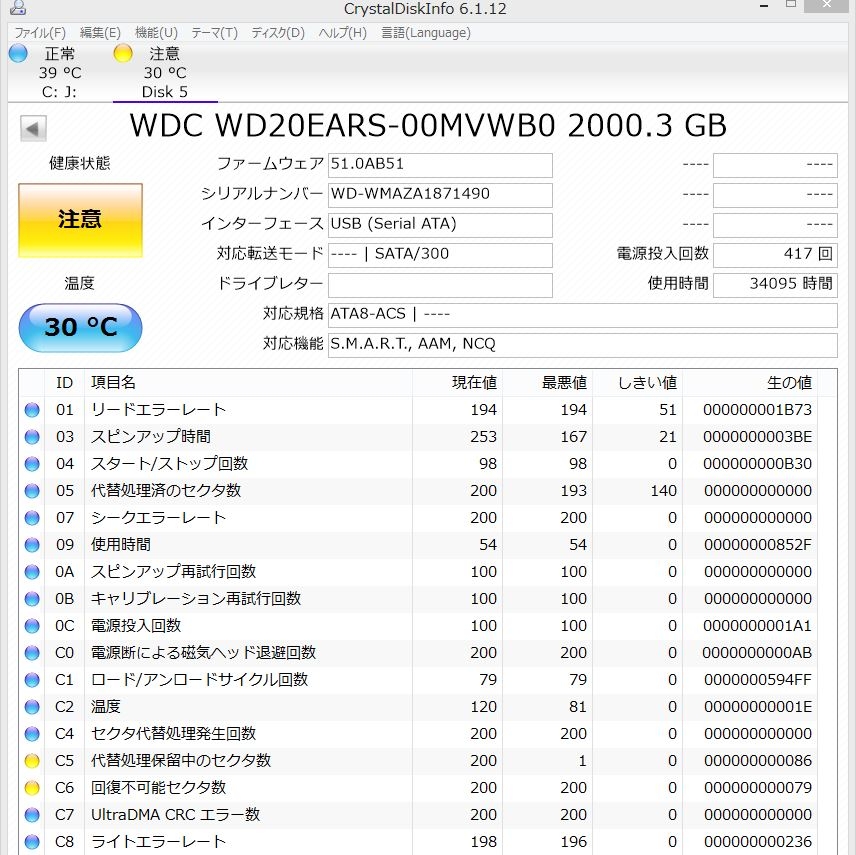Click the interface field USB (Serial ATA)
Viewport: 856px width, 855px height.
[440, 225]
